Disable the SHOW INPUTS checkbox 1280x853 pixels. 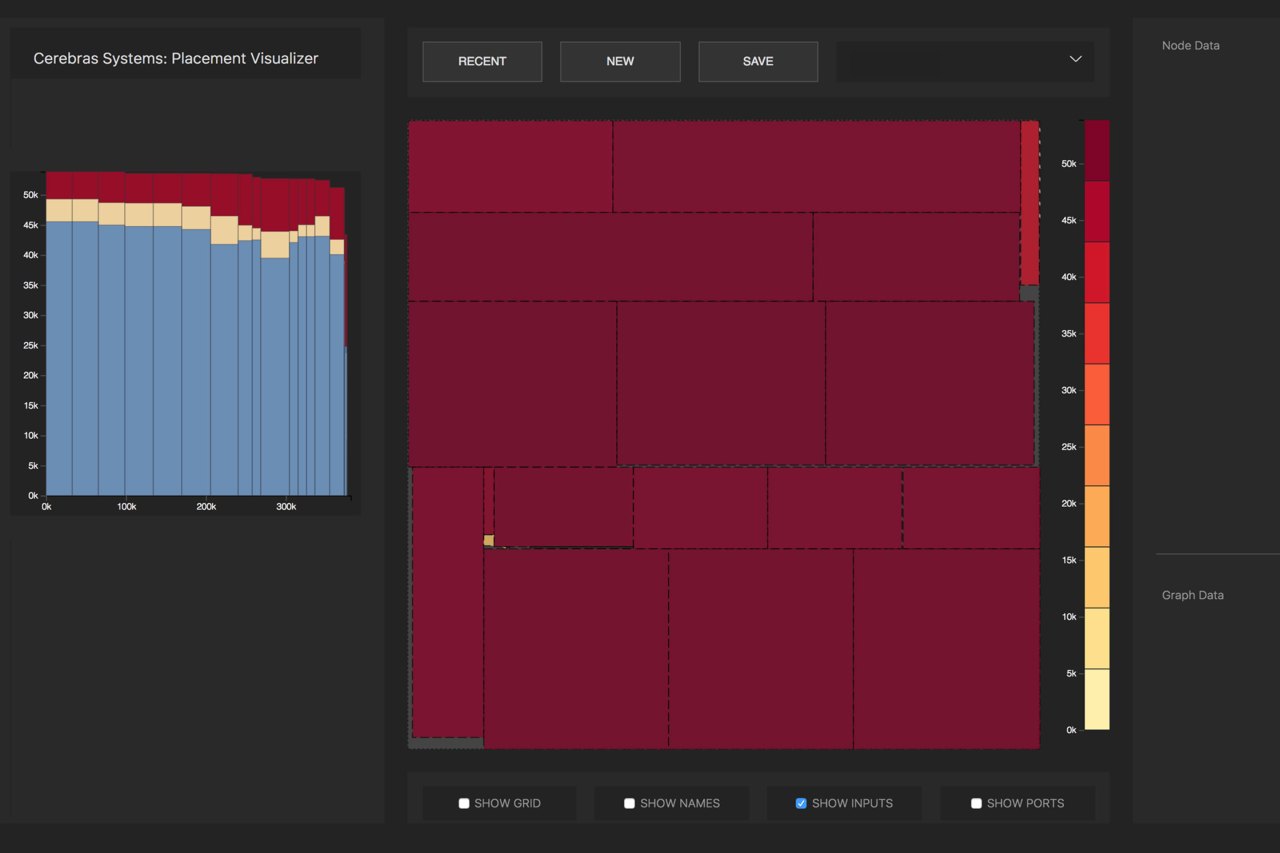point(801,803)
